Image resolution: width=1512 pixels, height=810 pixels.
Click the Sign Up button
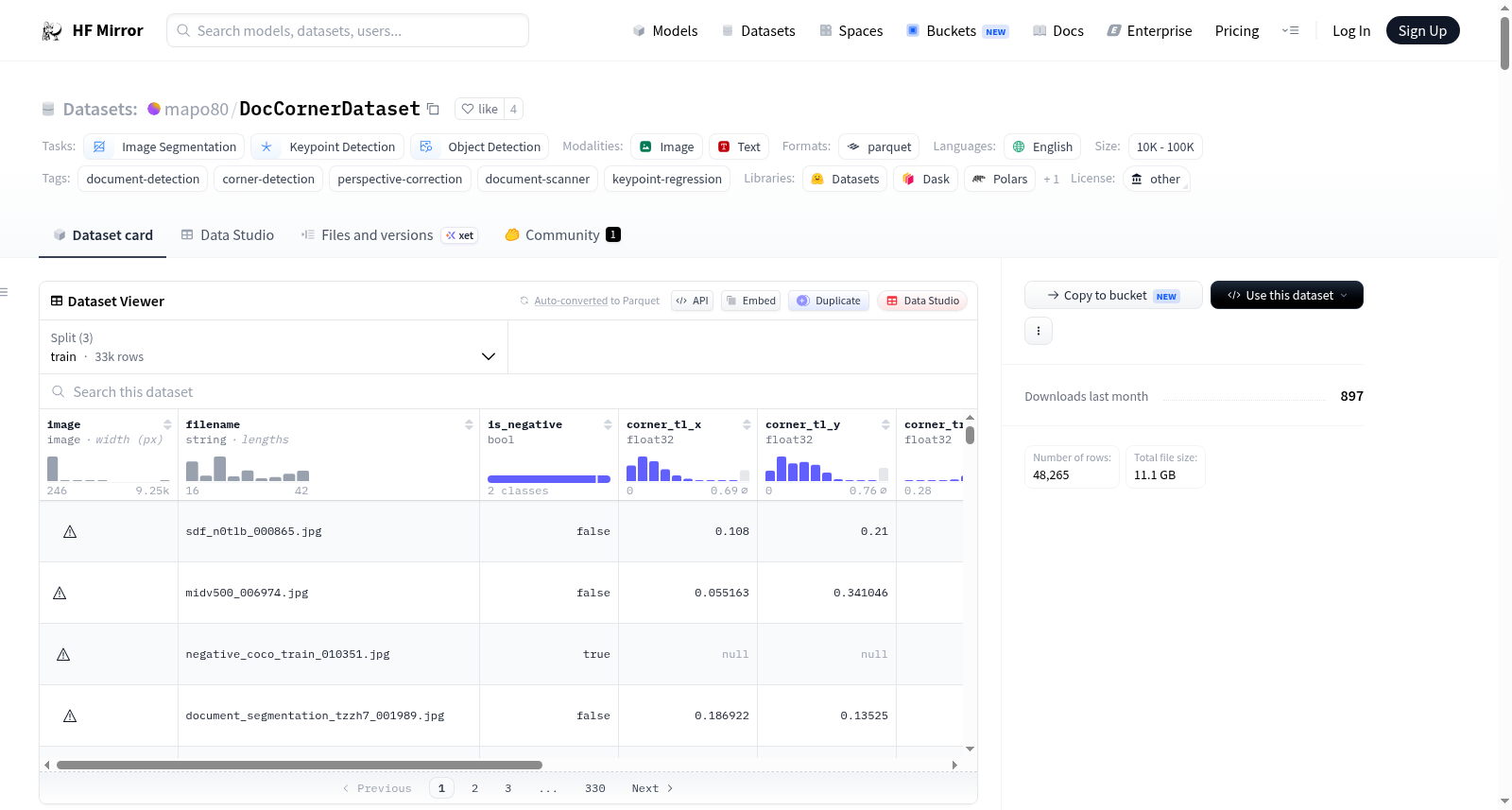tap(1422, 31)
